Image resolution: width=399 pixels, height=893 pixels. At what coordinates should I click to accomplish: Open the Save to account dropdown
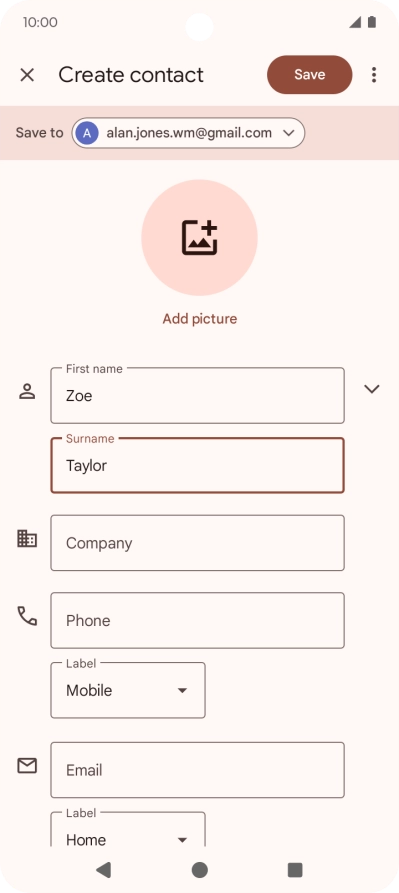[x=188, y=133]
